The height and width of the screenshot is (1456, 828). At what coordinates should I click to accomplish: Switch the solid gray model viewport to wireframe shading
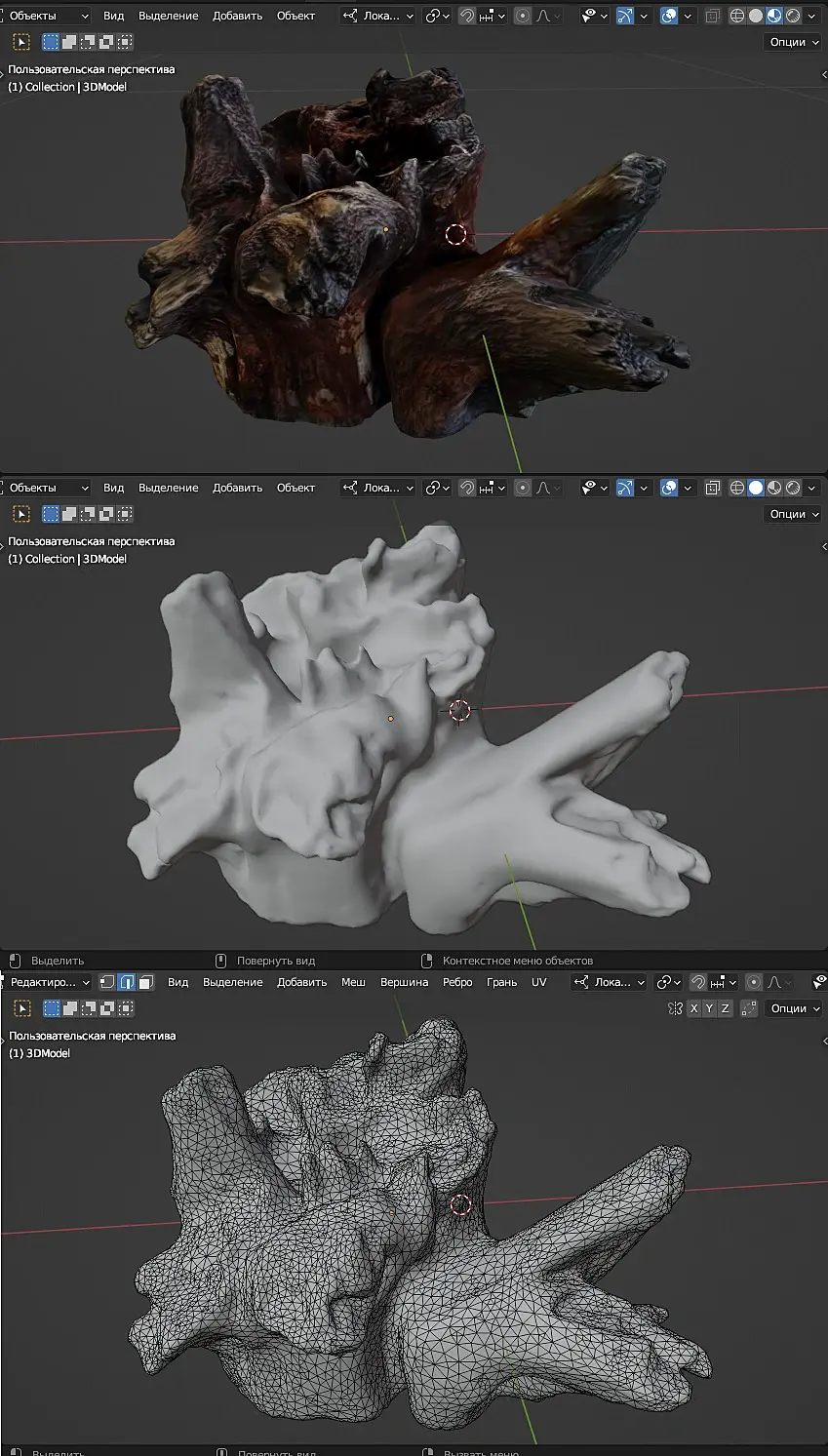point(737,488)
